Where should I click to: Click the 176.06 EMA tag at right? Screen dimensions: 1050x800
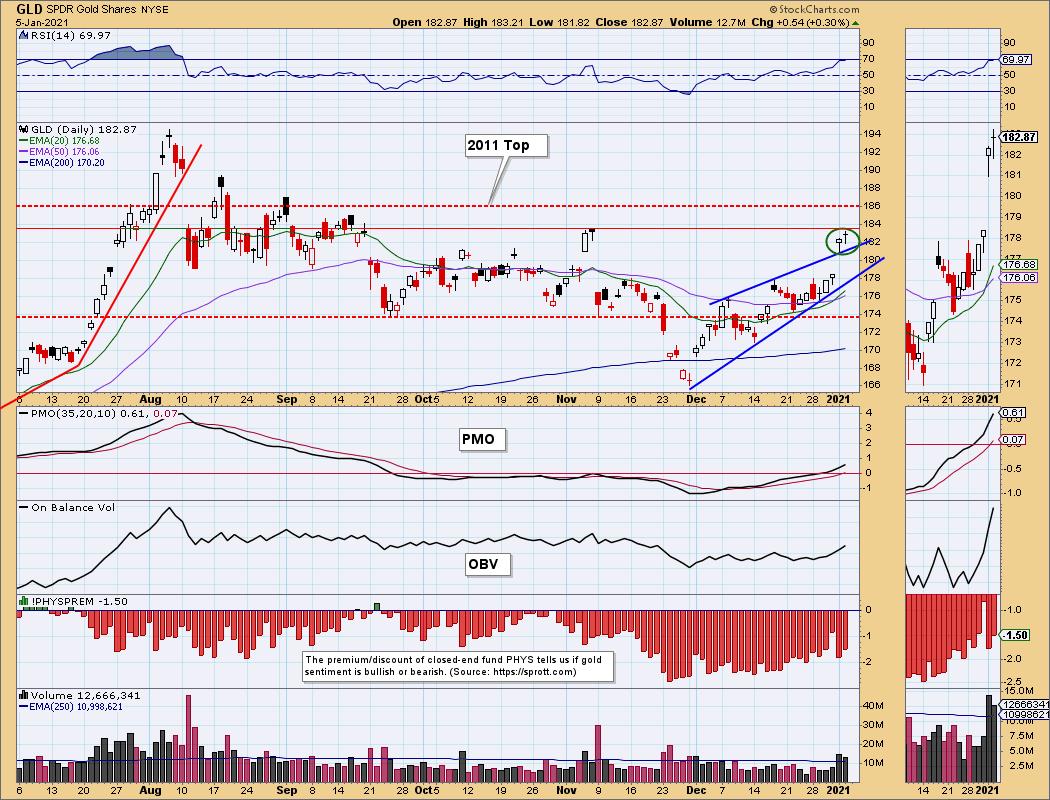coord(1021,277)
